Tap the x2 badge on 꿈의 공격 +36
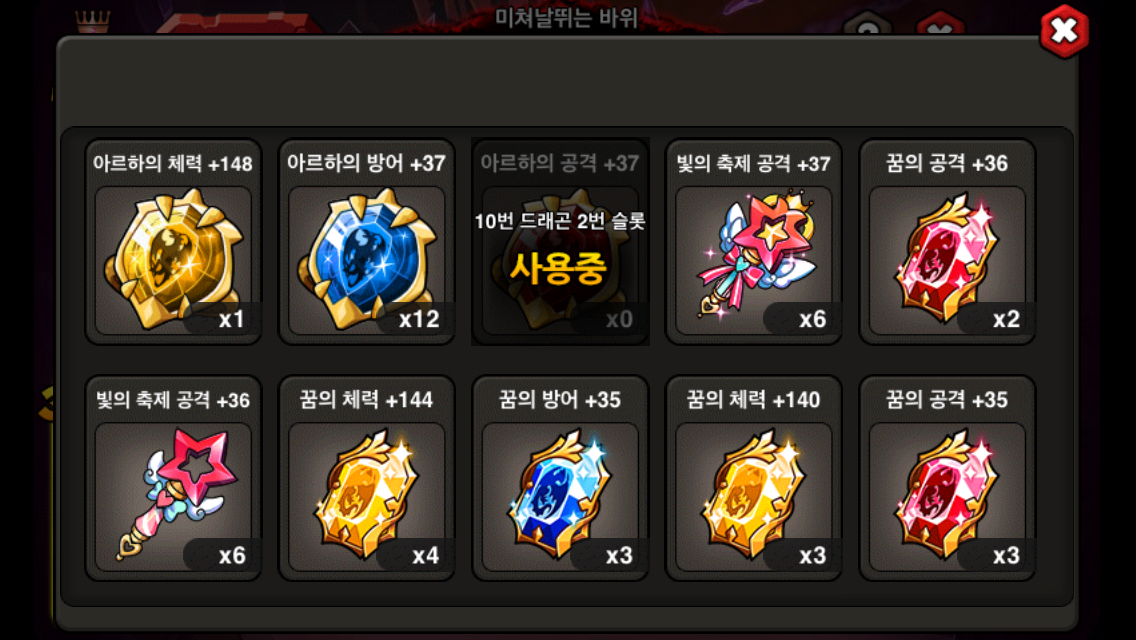1136x640 pixels. 1006,319
